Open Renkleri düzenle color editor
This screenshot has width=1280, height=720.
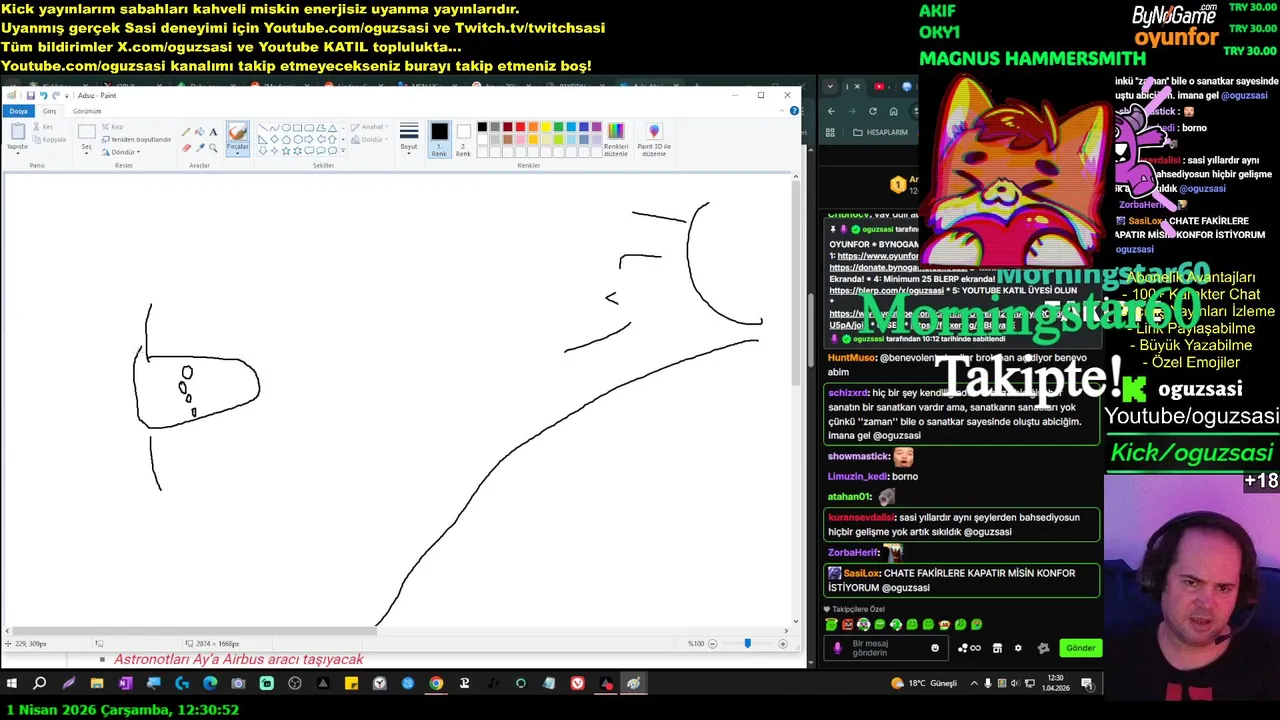click(616, 138)
